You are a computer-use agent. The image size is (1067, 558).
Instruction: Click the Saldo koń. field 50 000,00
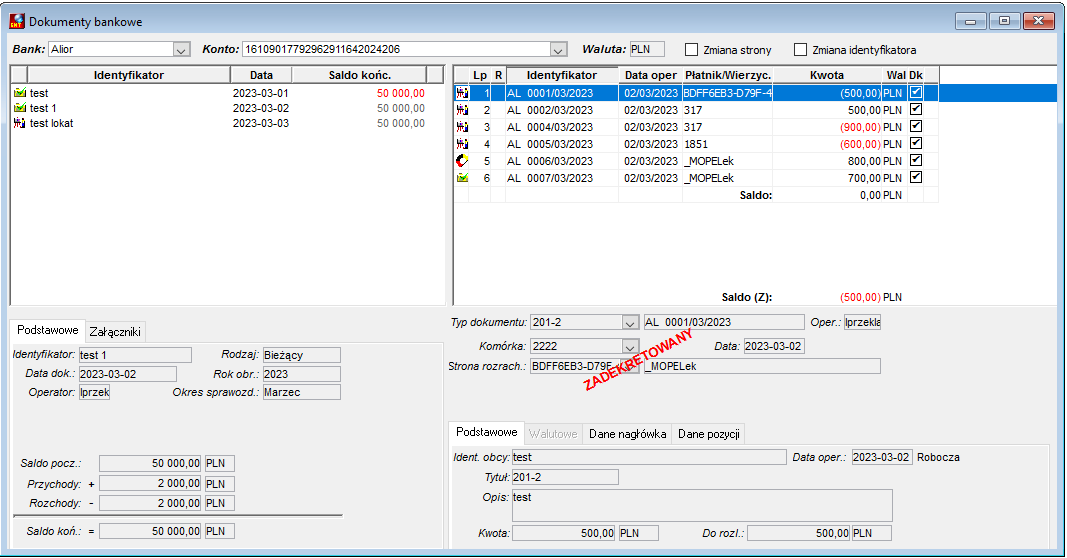point(150,531)
